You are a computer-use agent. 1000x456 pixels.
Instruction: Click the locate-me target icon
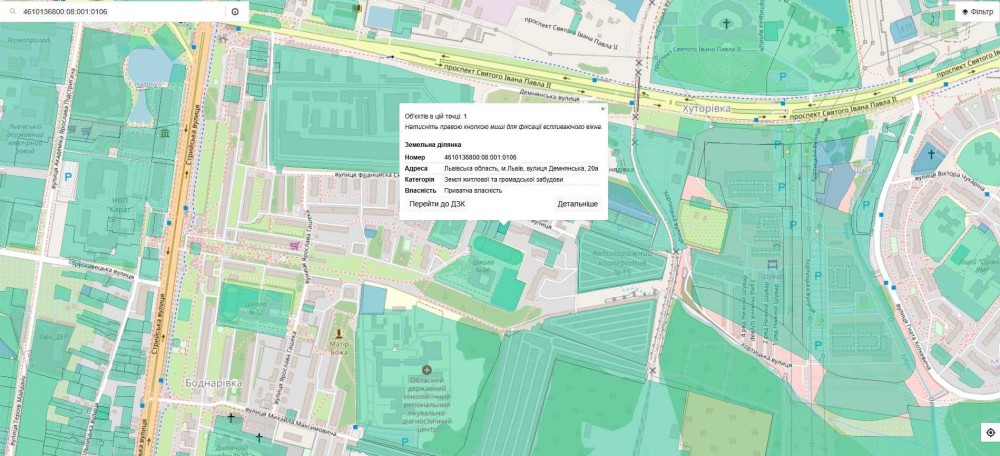point(989,433)
